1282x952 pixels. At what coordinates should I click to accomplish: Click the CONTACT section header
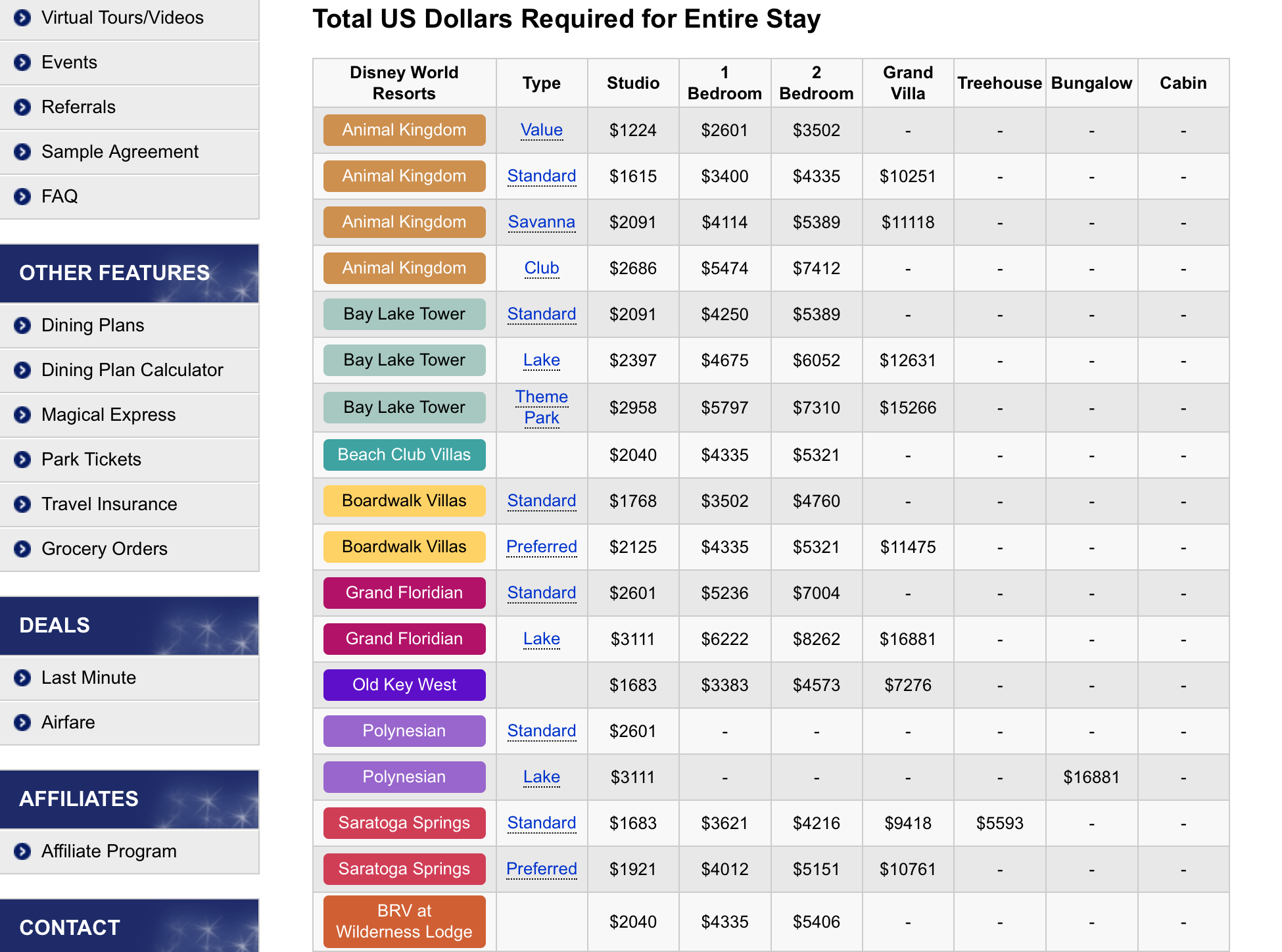pos(130,926)
